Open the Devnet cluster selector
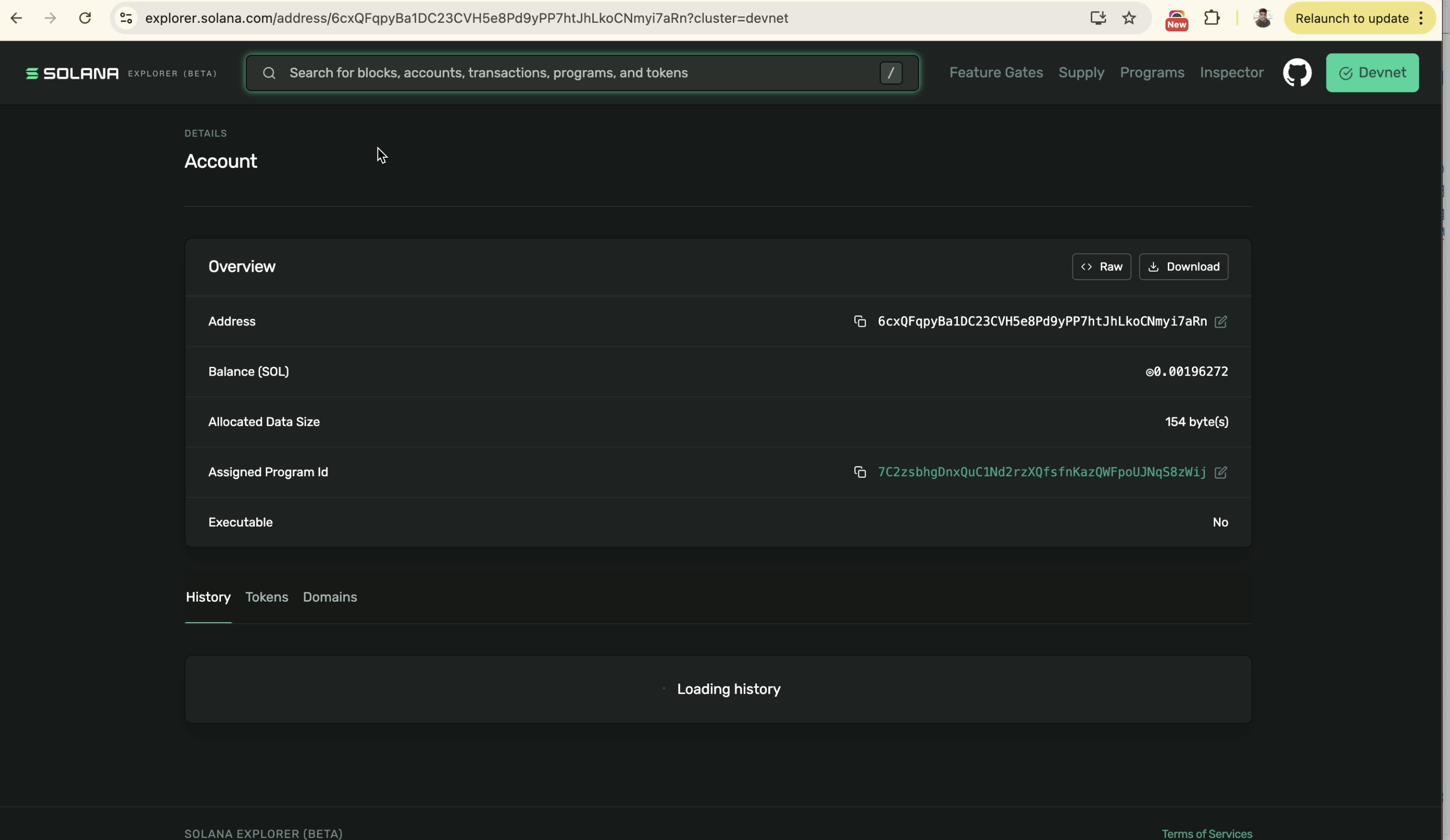 [x=1372, y=73]
